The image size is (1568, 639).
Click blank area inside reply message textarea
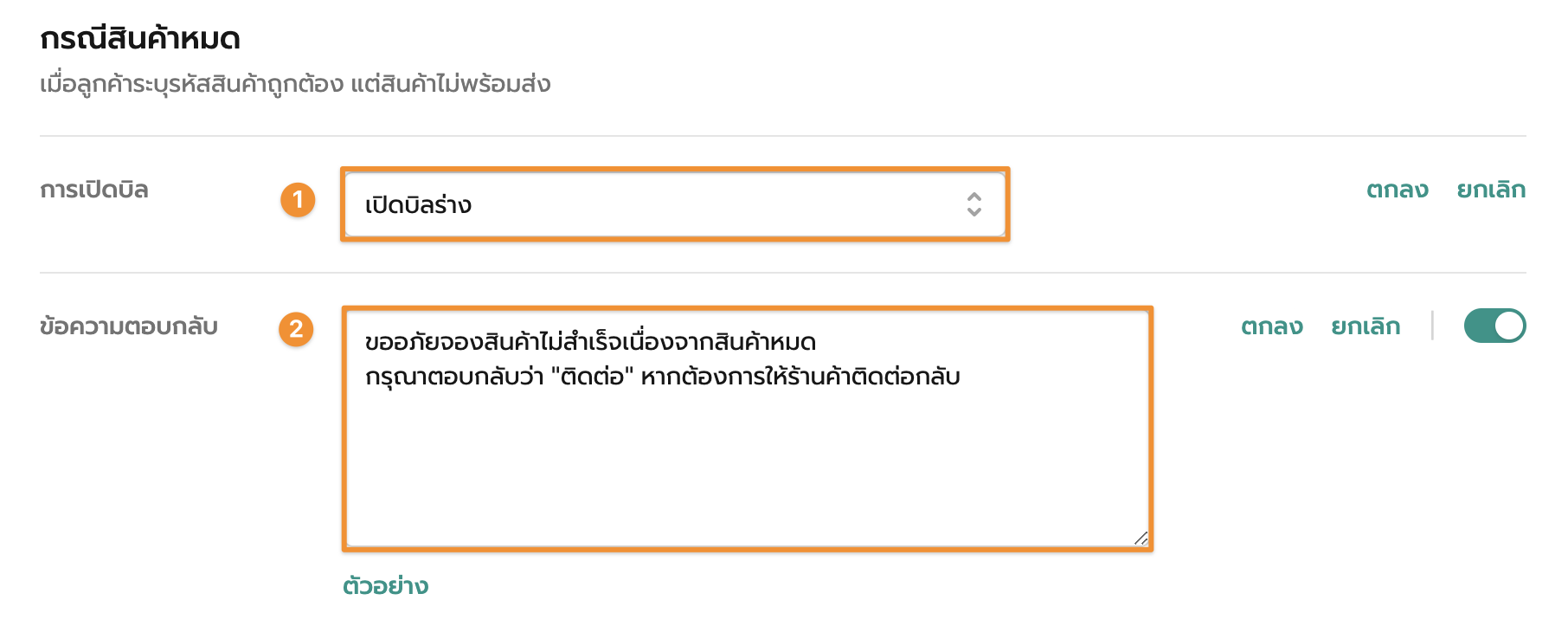(744, 468)
